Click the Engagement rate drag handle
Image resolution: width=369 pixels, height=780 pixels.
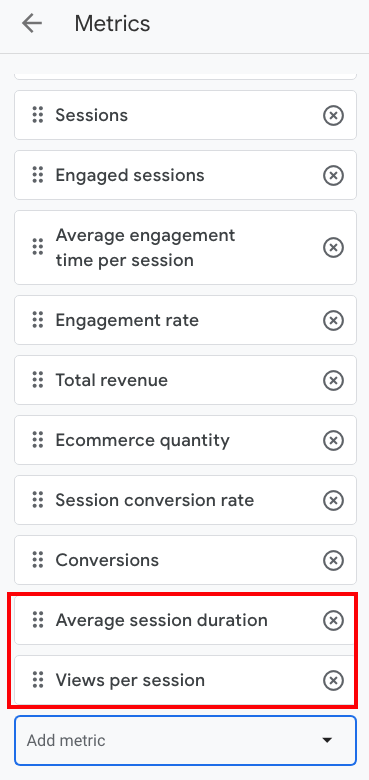pyautogui.click(x=38, y=320)
